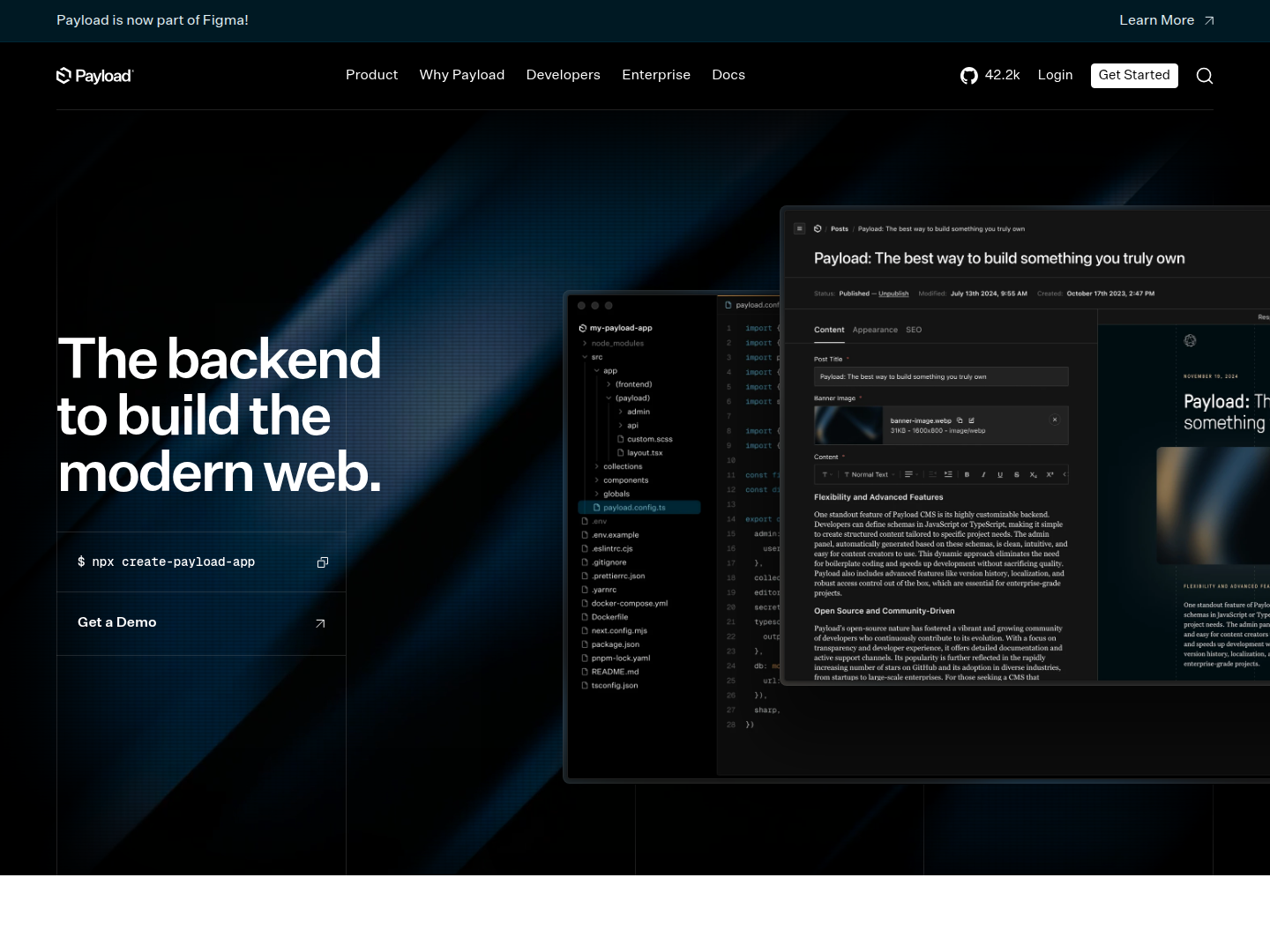This screenshot has width=1270, height=952.
Task: Select payload.config.ts in file tree
Action: [x=639, y=508]
